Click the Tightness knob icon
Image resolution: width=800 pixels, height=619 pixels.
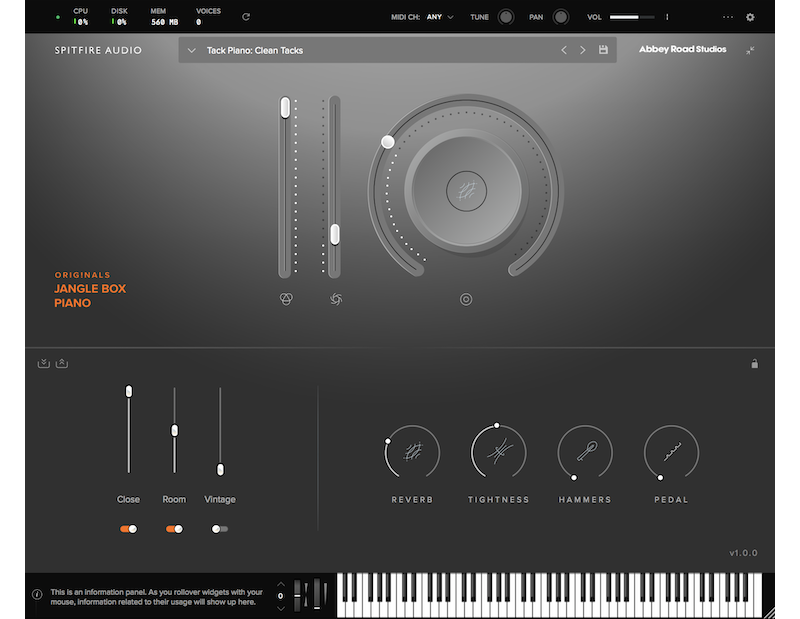pyautogui.click(x=498, y=452)
